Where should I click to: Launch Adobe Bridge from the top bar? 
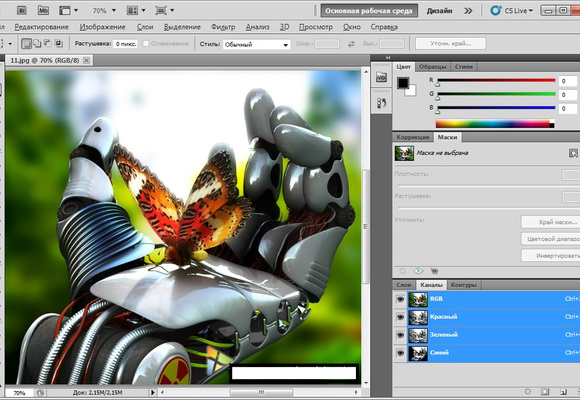(22, 10)
